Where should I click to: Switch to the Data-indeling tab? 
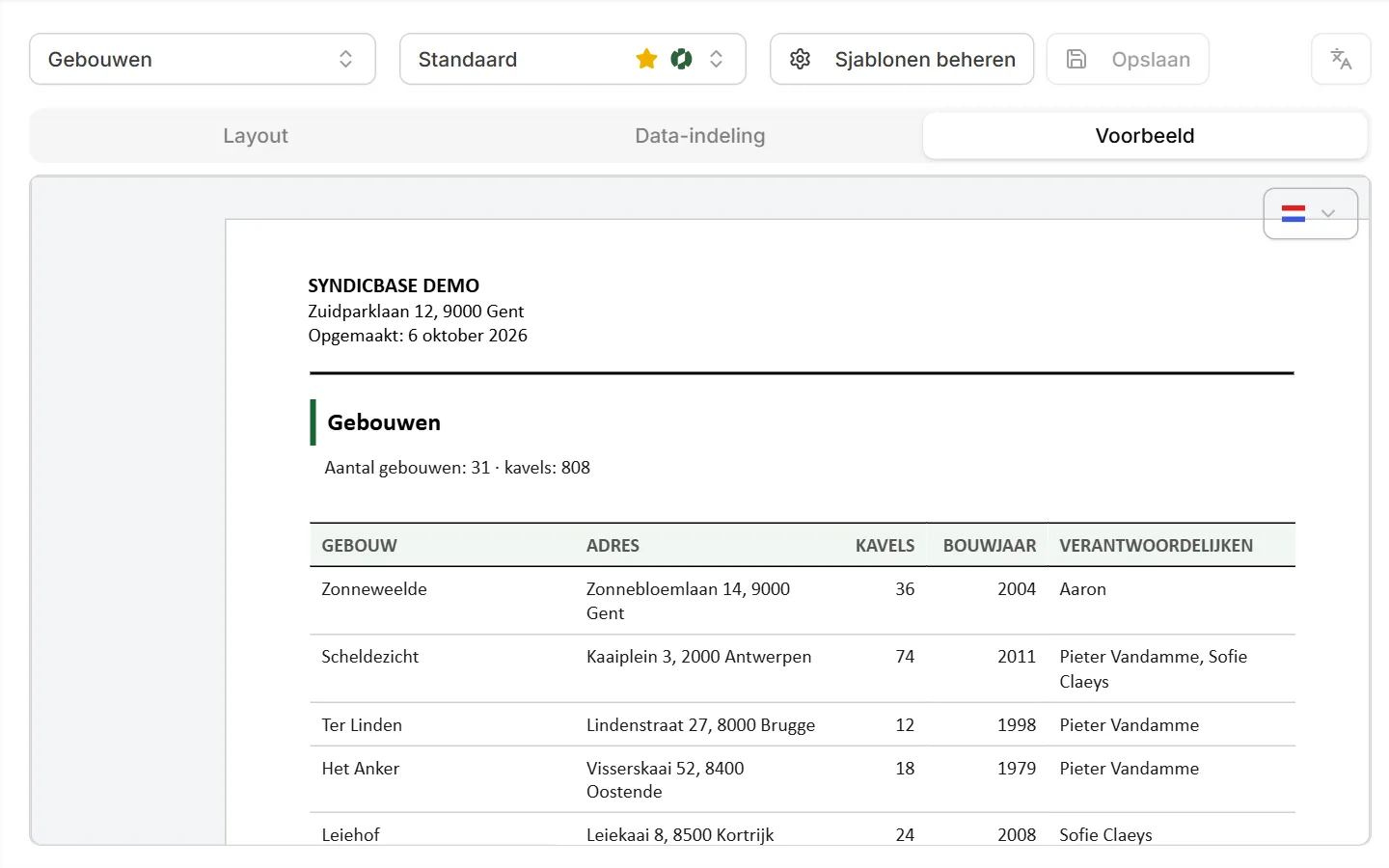coord(700,136)
